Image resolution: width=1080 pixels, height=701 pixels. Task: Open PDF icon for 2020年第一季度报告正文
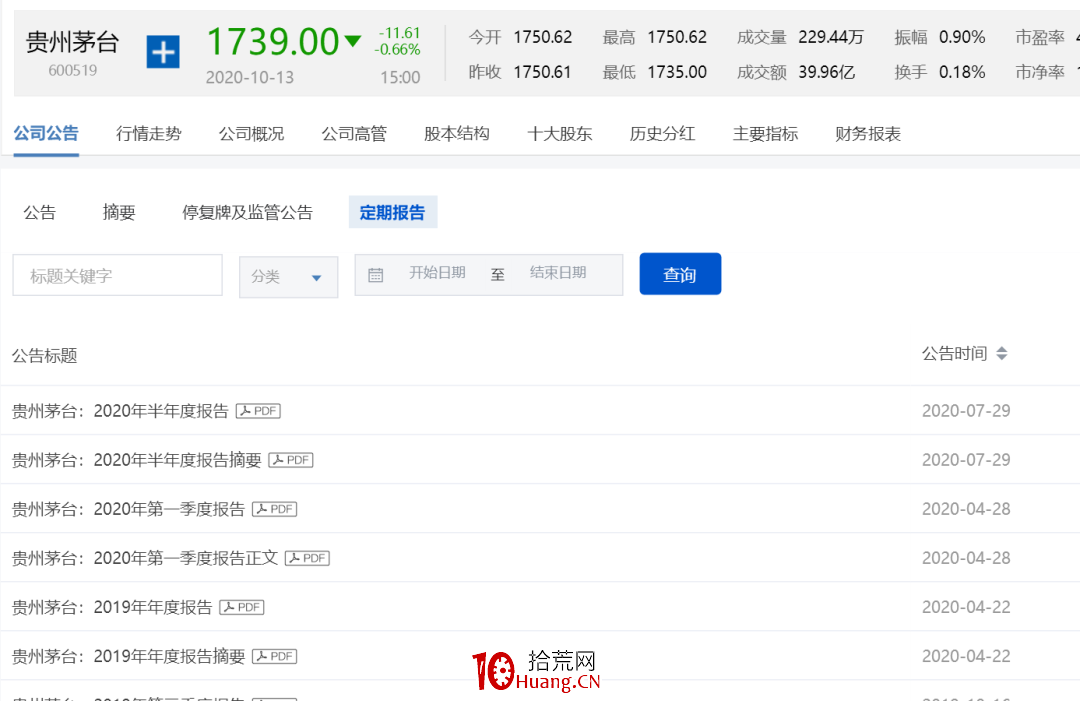pyautogui.click(x=307, y=558)
